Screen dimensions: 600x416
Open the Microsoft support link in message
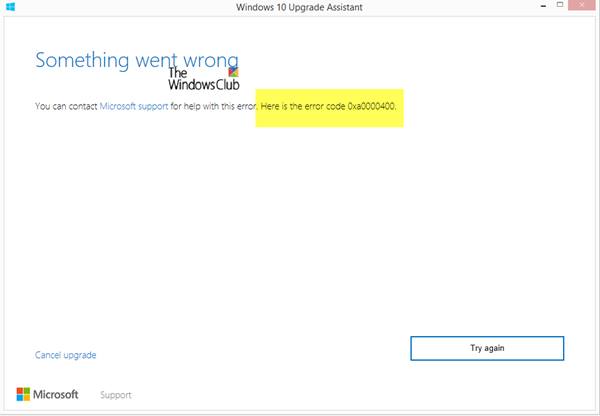click(134, 106)
